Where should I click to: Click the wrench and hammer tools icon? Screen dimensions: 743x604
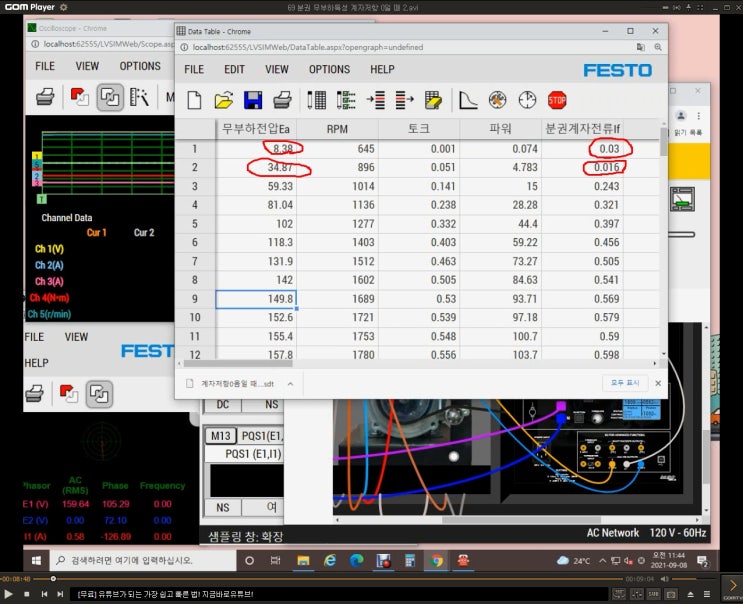click(498, 100)
